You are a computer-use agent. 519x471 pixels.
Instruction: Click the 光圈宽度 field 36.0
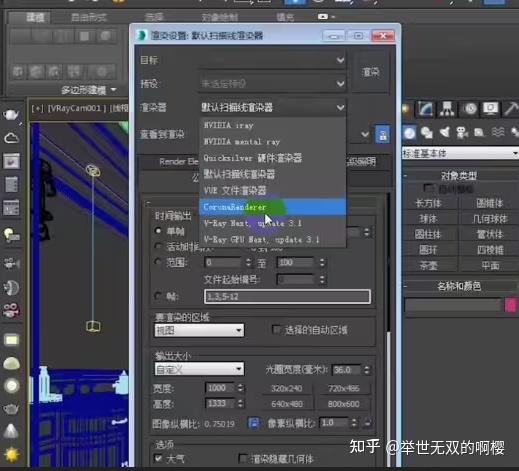click(x=347, y=370)
